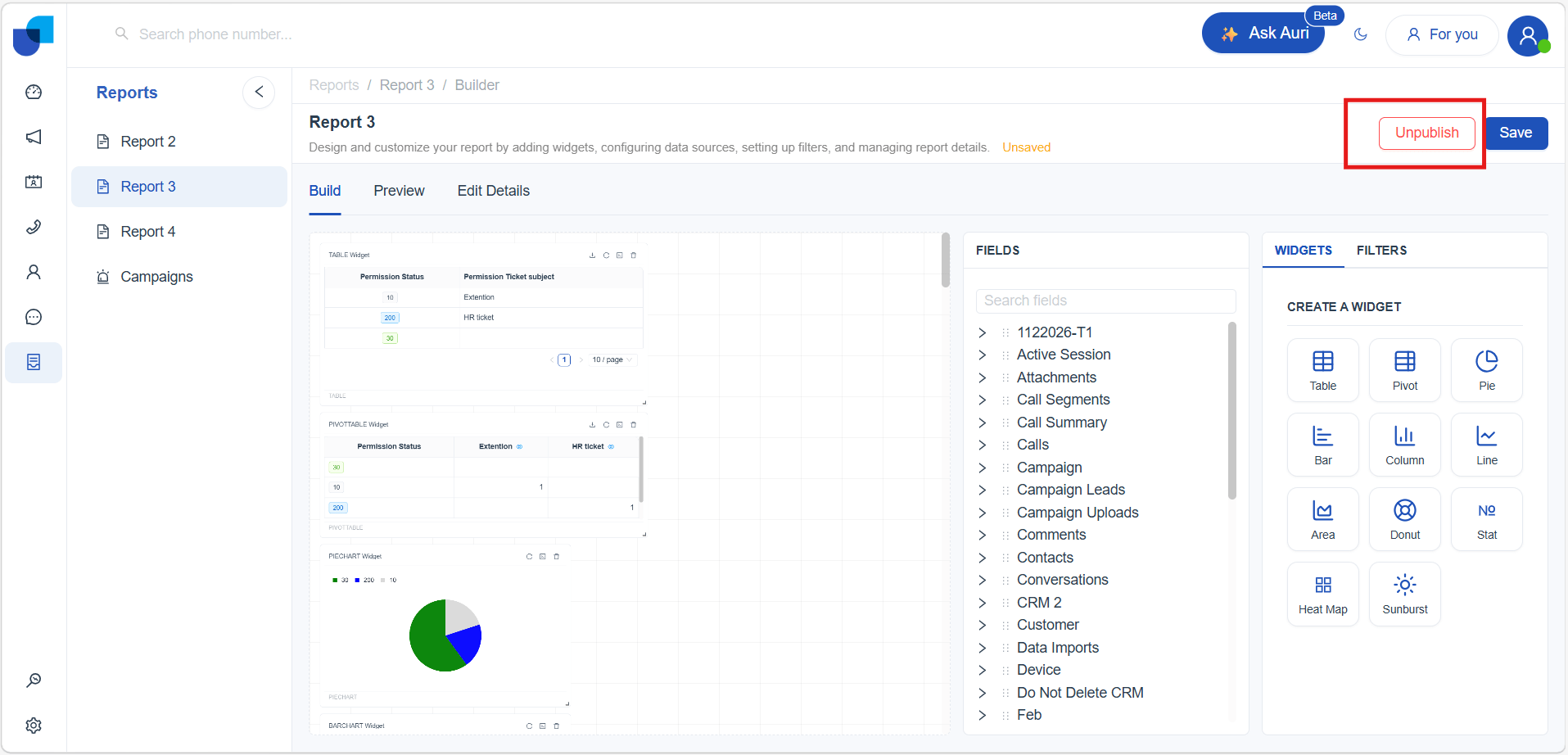Open settings gear in left sidebar
Screen dimensions: 1568x755
(34, 726)
